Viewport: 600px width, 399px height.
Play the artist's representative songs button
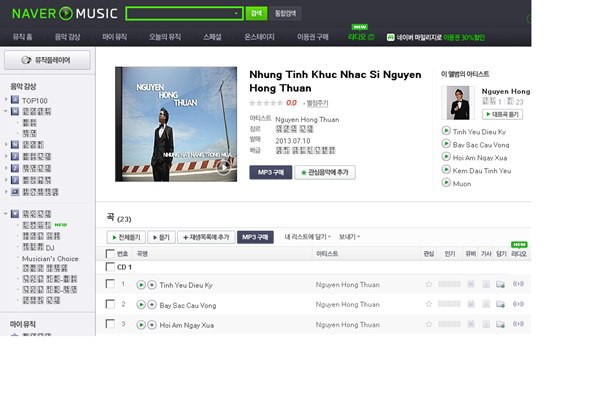pyautogui.click(x=502, y=114)
